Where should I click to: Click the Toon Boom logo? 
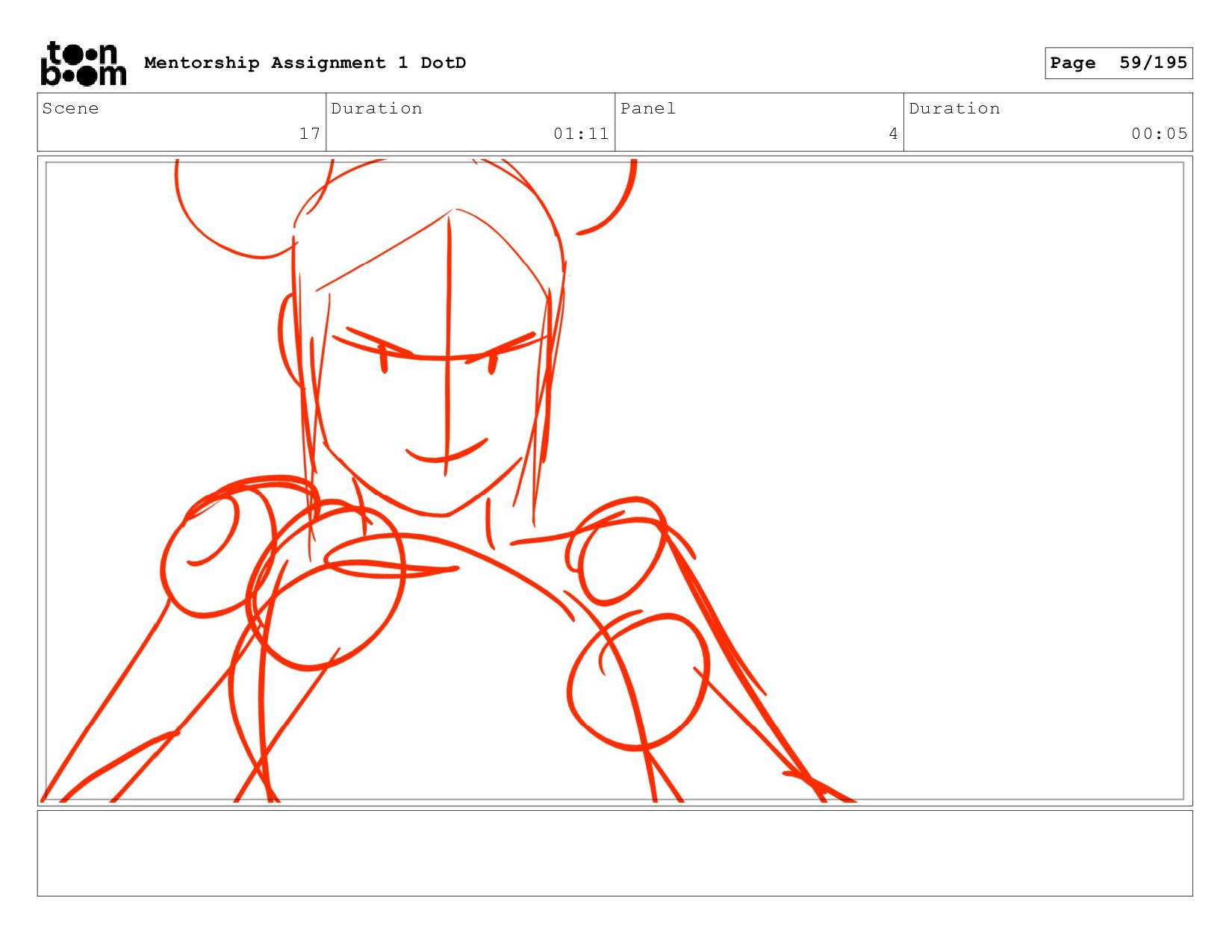pos(83,63)
